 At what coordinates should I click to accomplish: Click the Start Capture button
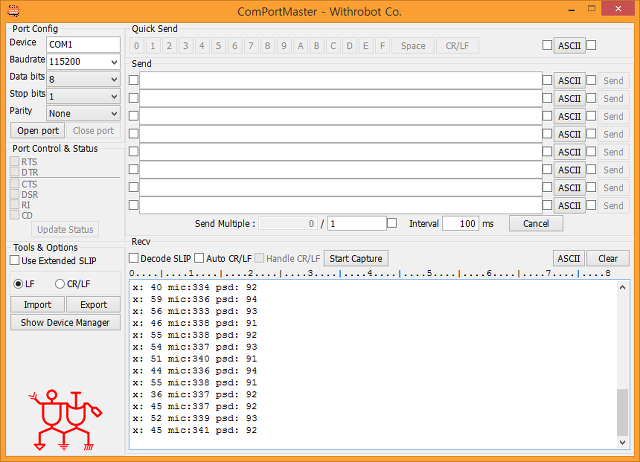click(x=356, y=258)
